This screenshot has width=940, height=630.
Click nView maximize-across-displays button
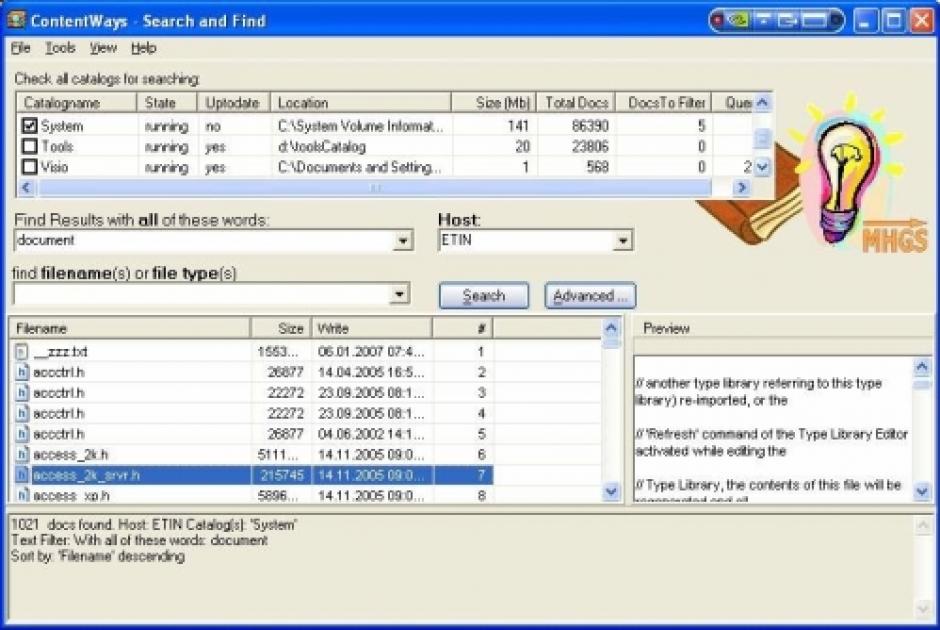click(814, 20)
